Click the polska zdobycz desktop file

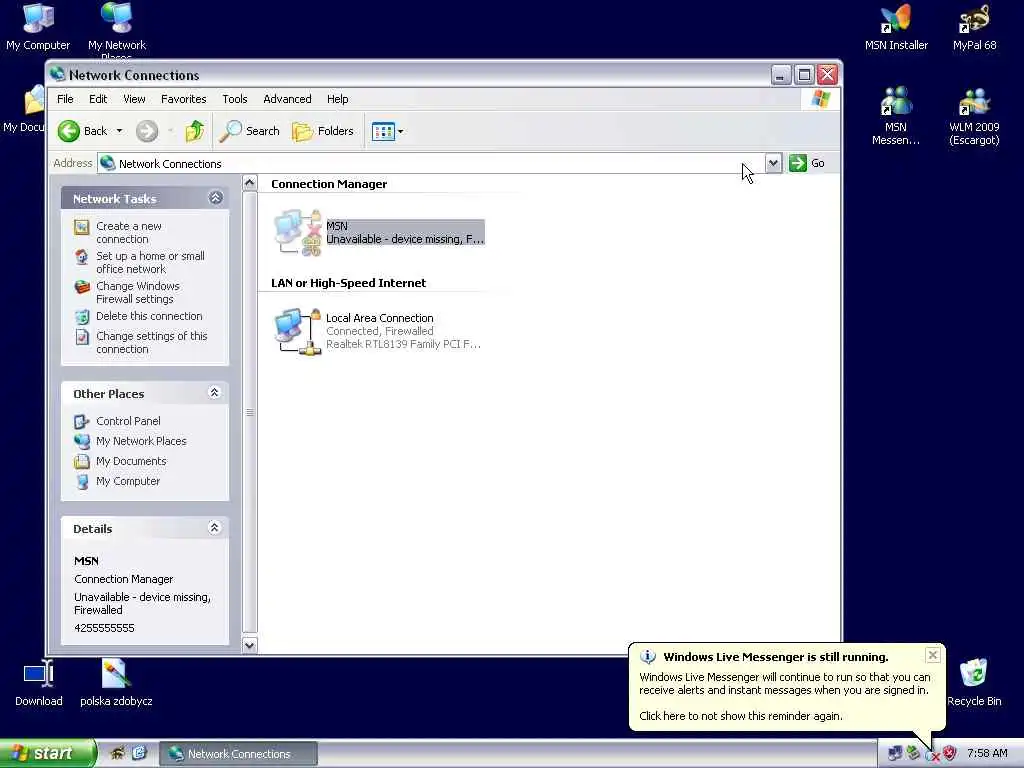[x=116, y=682]
